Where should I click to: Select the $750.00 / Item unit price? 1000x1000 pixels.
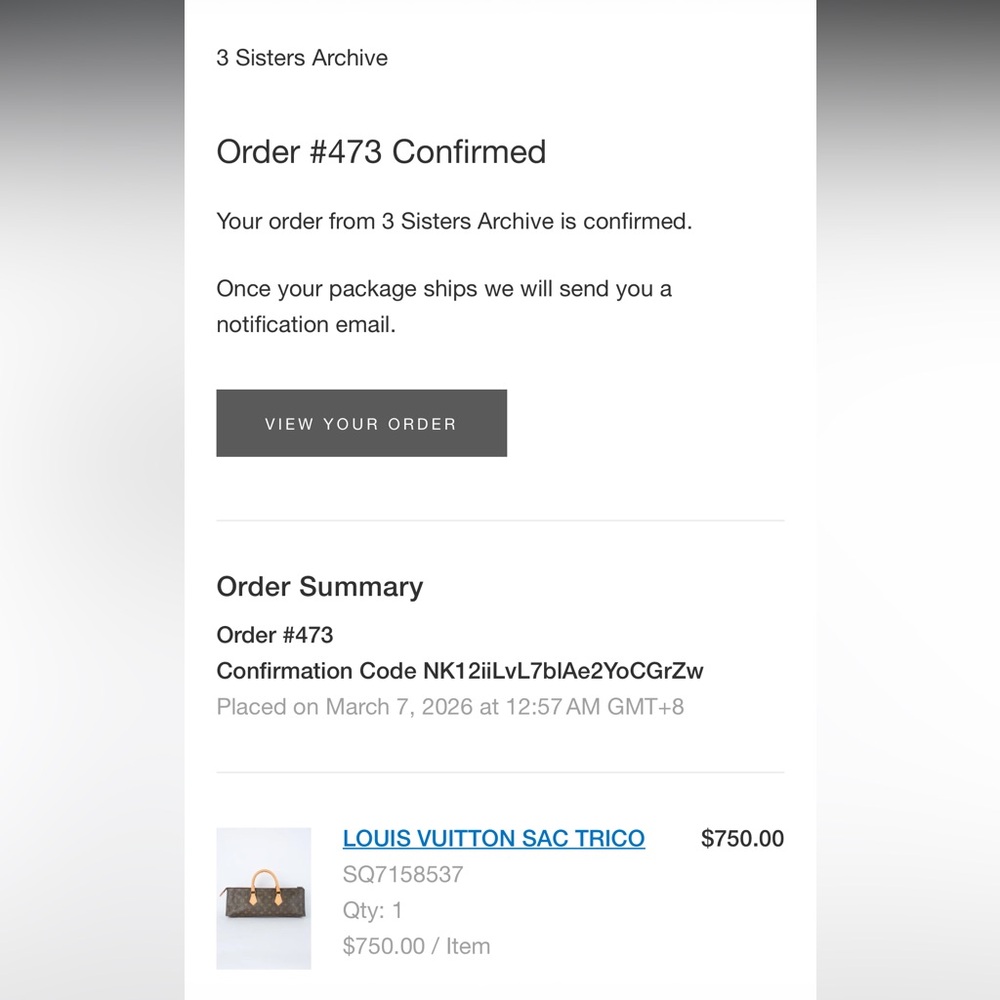tap(416, 946)
